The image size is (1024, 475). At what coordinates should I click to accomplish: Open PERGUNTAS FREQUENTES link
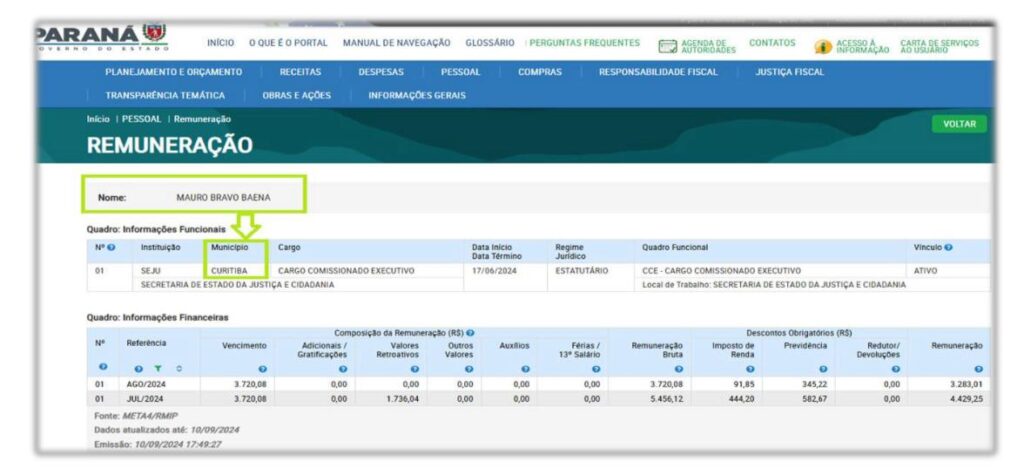pos(584,43)
